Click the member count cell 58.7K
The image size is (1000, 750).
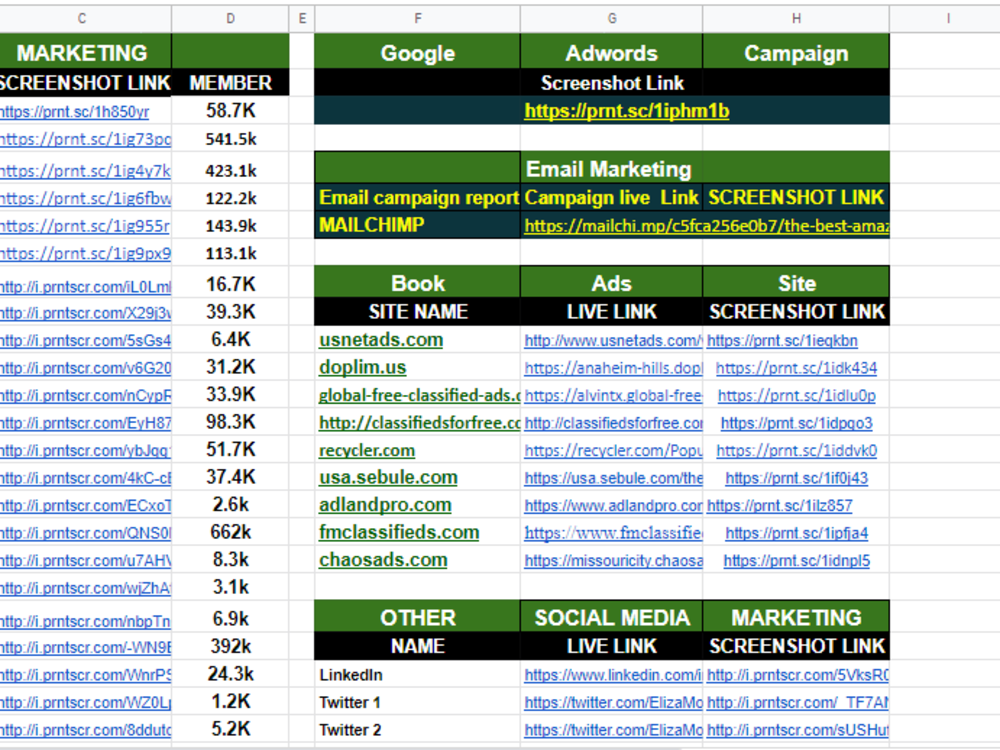(230, 111)
